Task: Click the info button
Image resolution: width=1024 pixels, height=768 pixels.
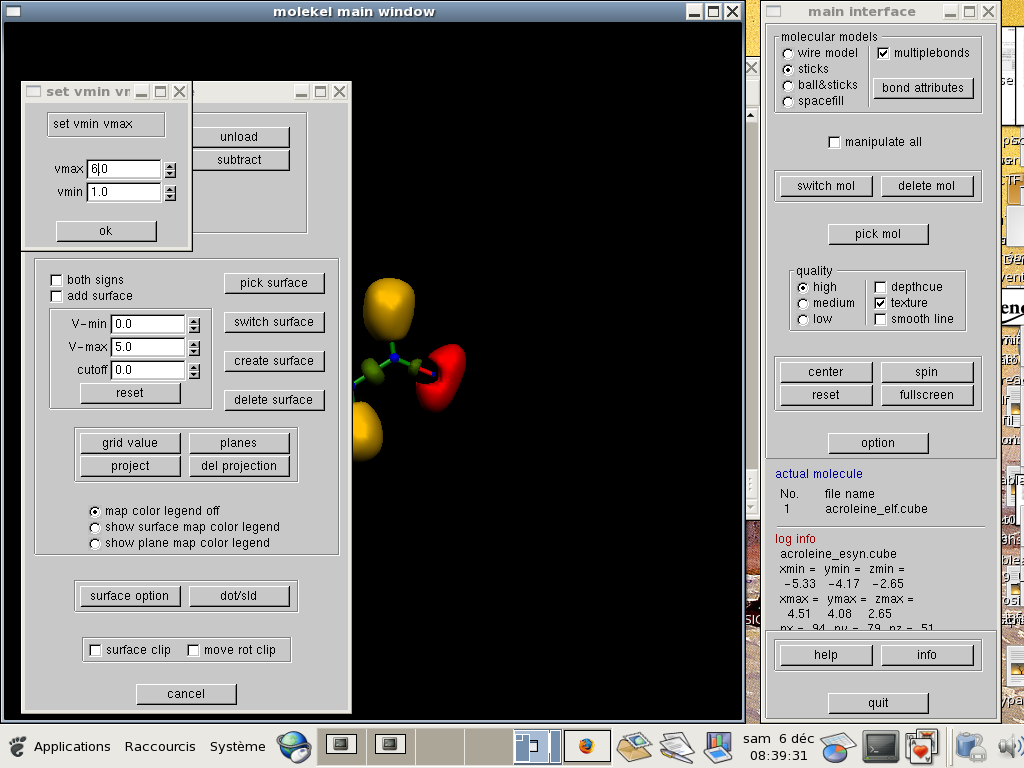Action: pyautogui.click(x=926, y=655)
